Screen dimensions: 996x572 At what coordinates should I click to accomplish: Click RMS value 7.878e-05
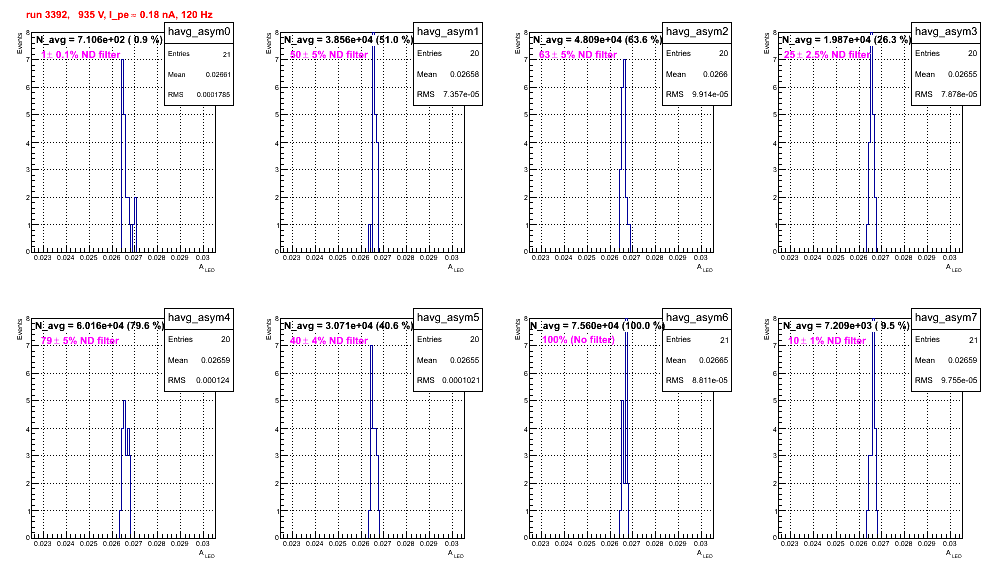[x=959, y=95]
